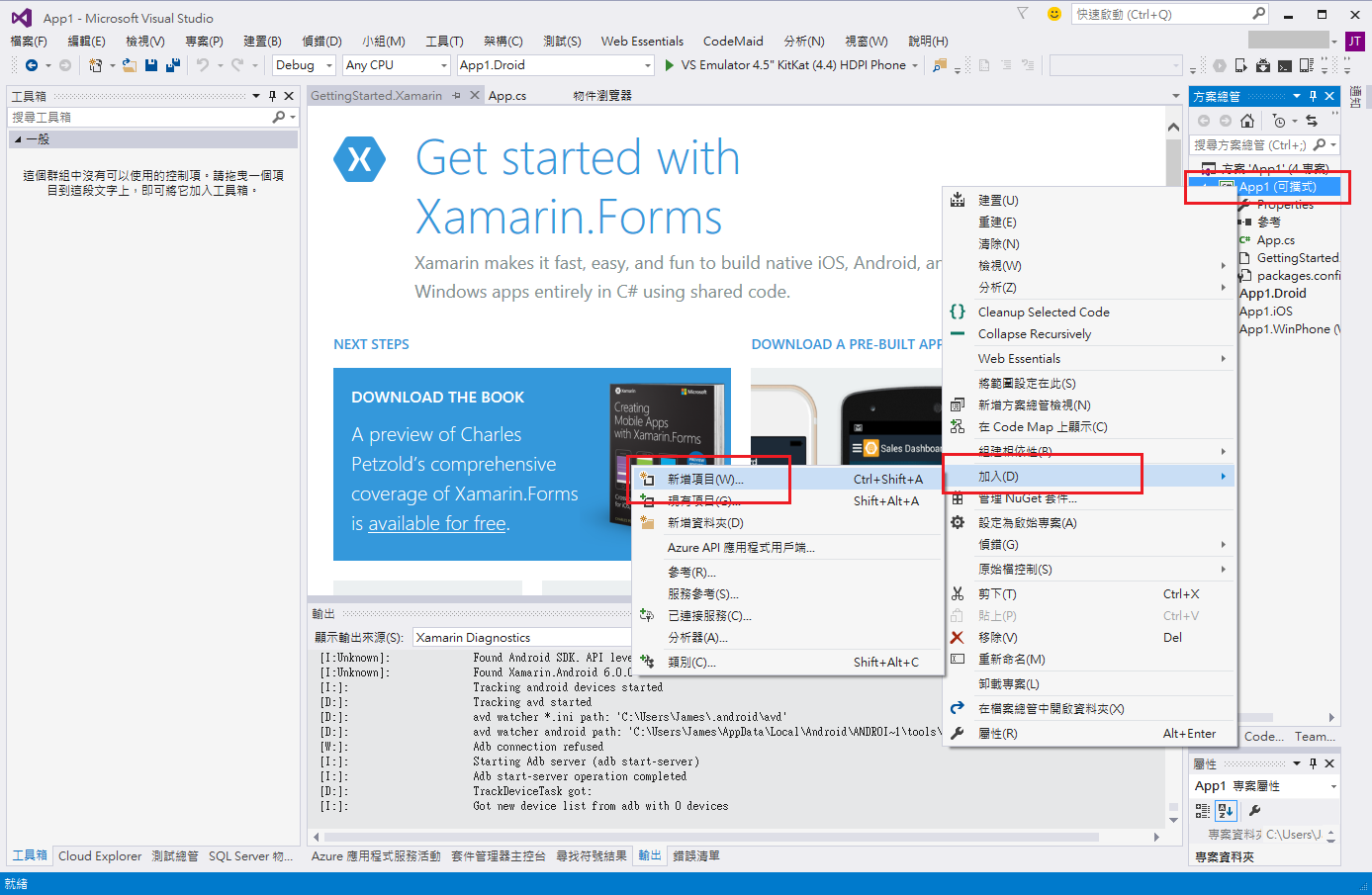The height and width of the screenshot is (895, 1372).
Task: Switch to the 錯誤清單 bottom tab
Action: pos(696,855)
